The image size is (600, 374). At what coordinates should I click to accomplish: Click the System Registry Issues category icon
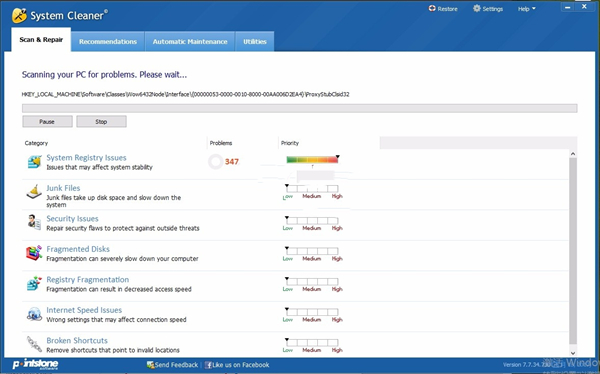coord(34,162)
